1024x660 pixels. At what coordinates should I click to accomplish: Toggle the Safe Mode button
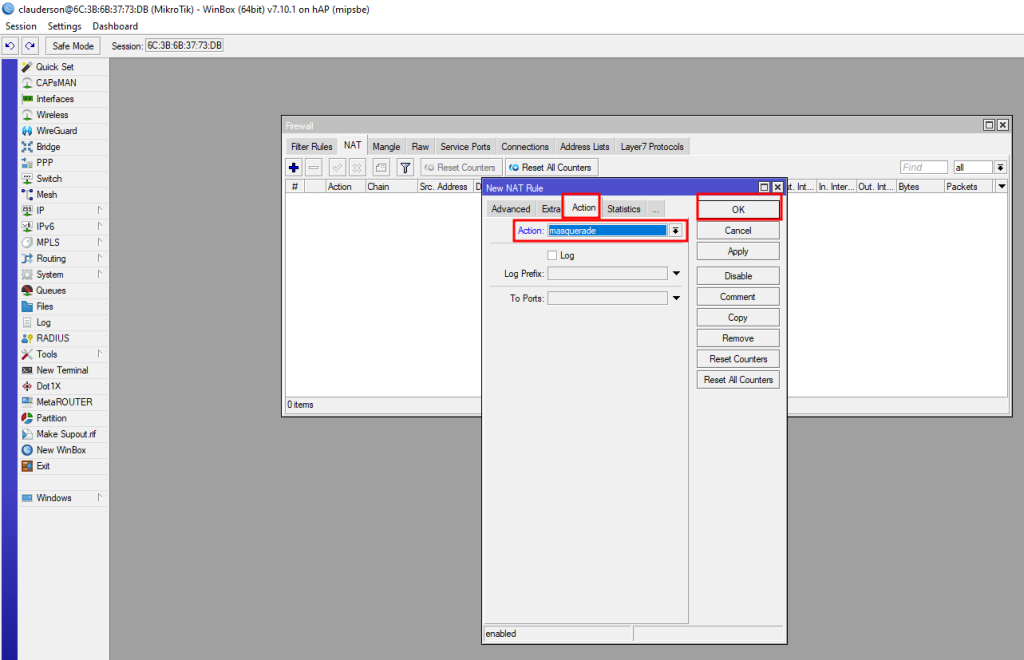pos(72,46)
